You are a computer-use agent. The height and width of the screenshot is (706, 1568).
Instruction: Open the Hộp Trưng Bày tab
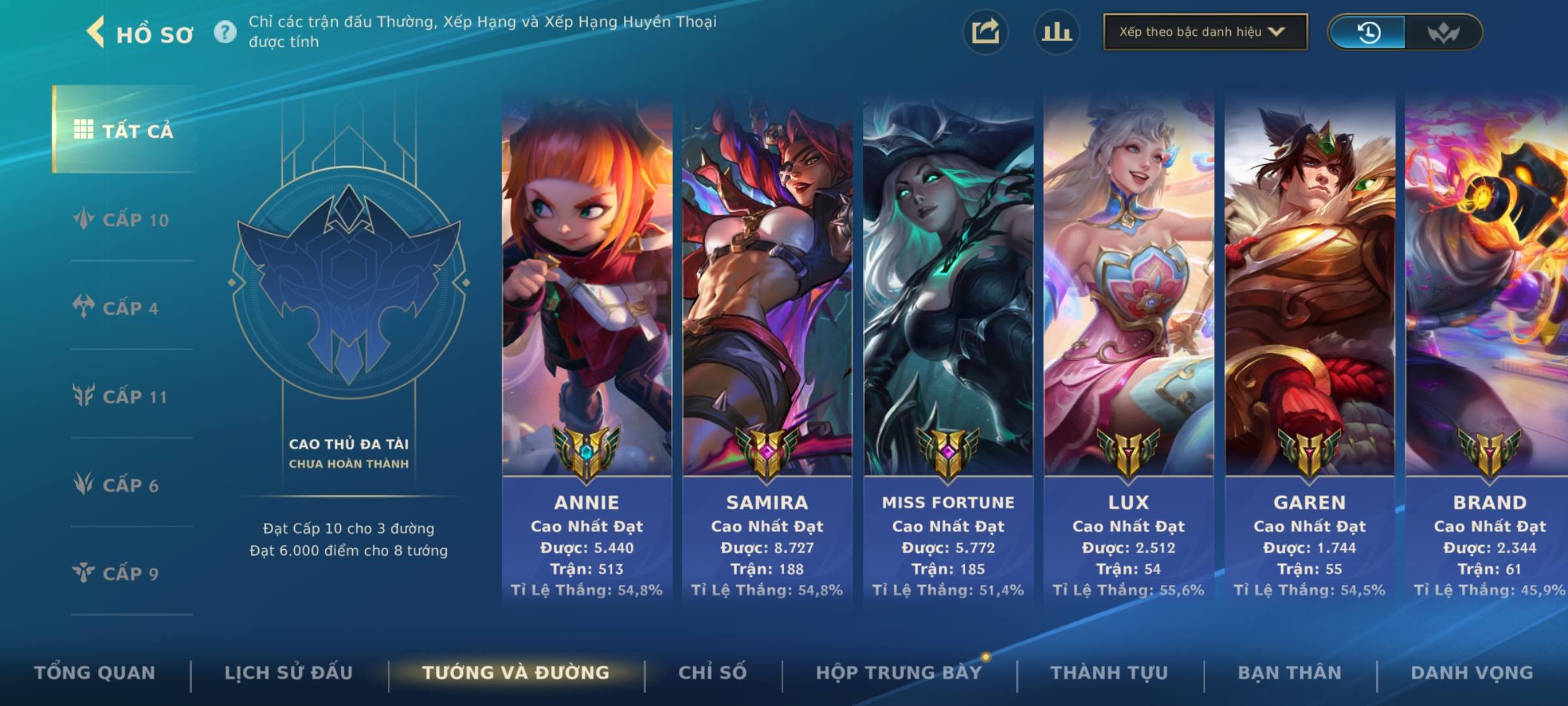(x=899, y=673)
